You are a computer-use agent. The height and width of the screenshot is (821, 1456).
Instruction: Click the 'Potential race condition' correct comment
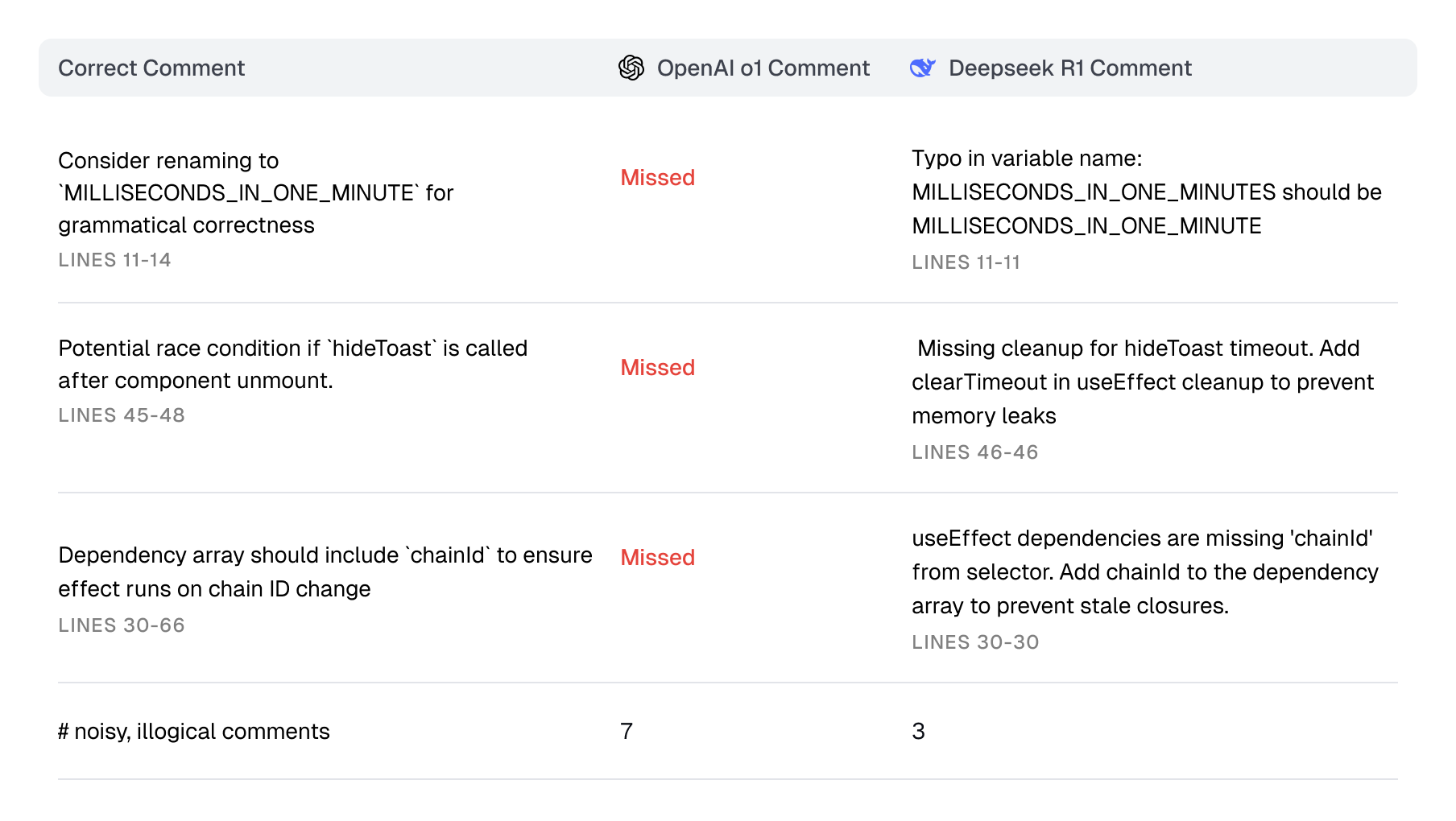[293, 364]
